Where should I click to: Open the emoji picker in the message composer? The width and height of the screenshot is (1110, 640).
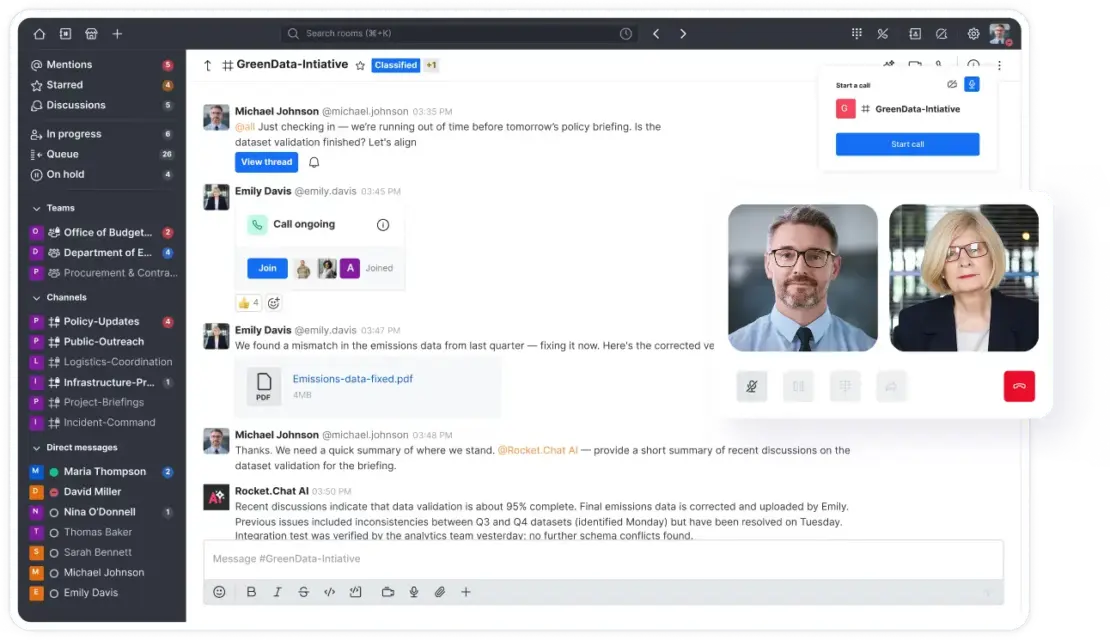[219, 592]
